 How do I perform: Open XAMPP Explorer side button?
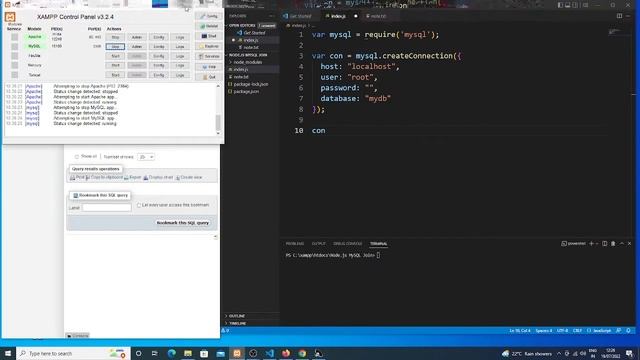pos(209,46)
